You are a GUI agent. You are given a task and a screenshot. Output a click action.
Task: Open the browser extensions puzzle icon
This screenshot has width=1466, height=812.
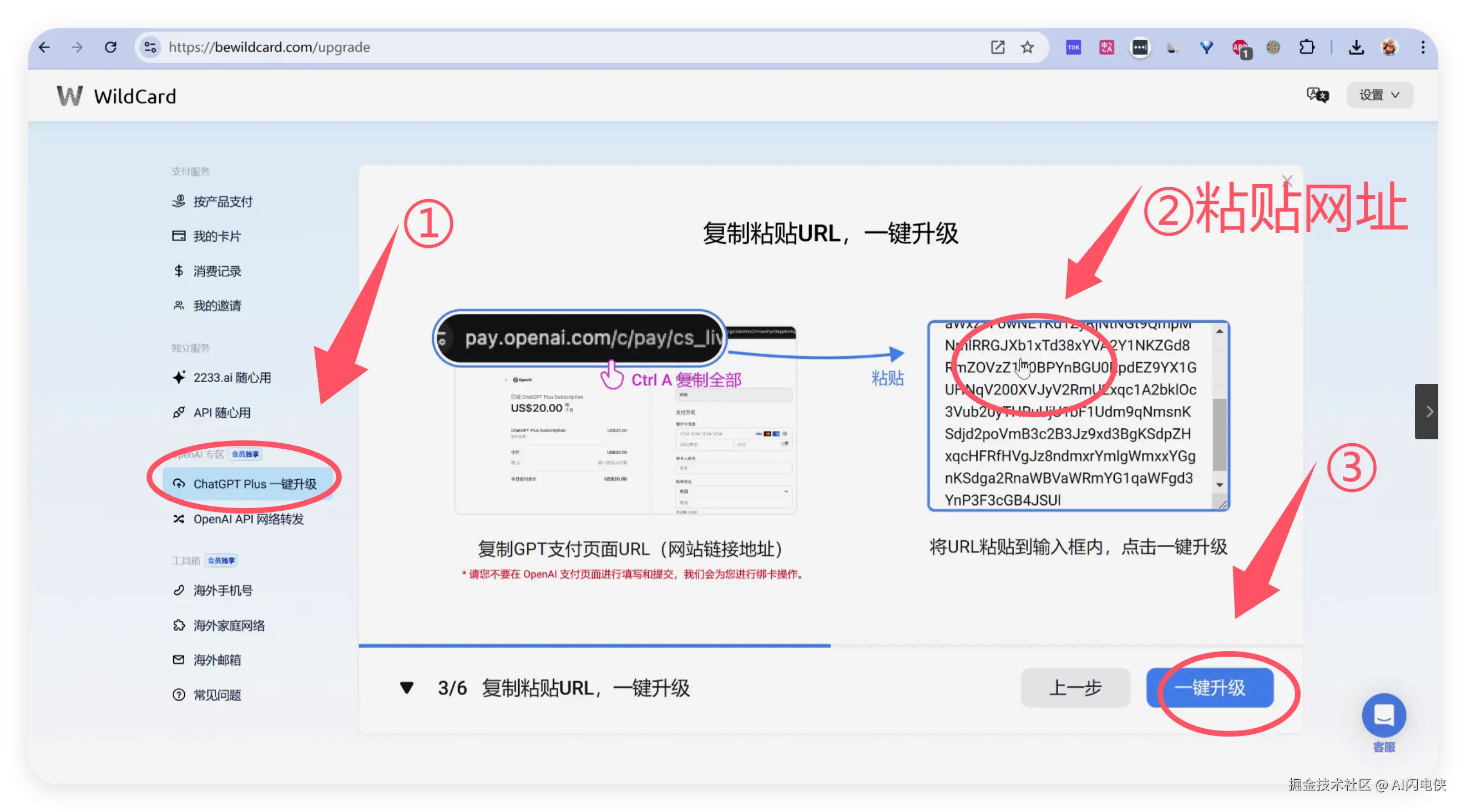pyautogui.click(x=1307, y=47)
